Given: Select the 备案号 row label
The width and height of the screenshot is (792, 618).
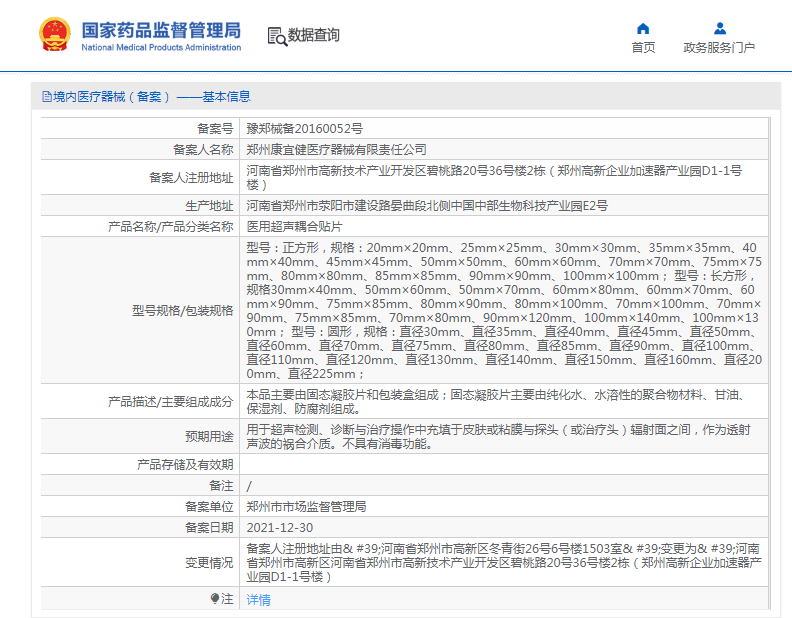Looking at the screenshot, I should (x=215, y=129).
